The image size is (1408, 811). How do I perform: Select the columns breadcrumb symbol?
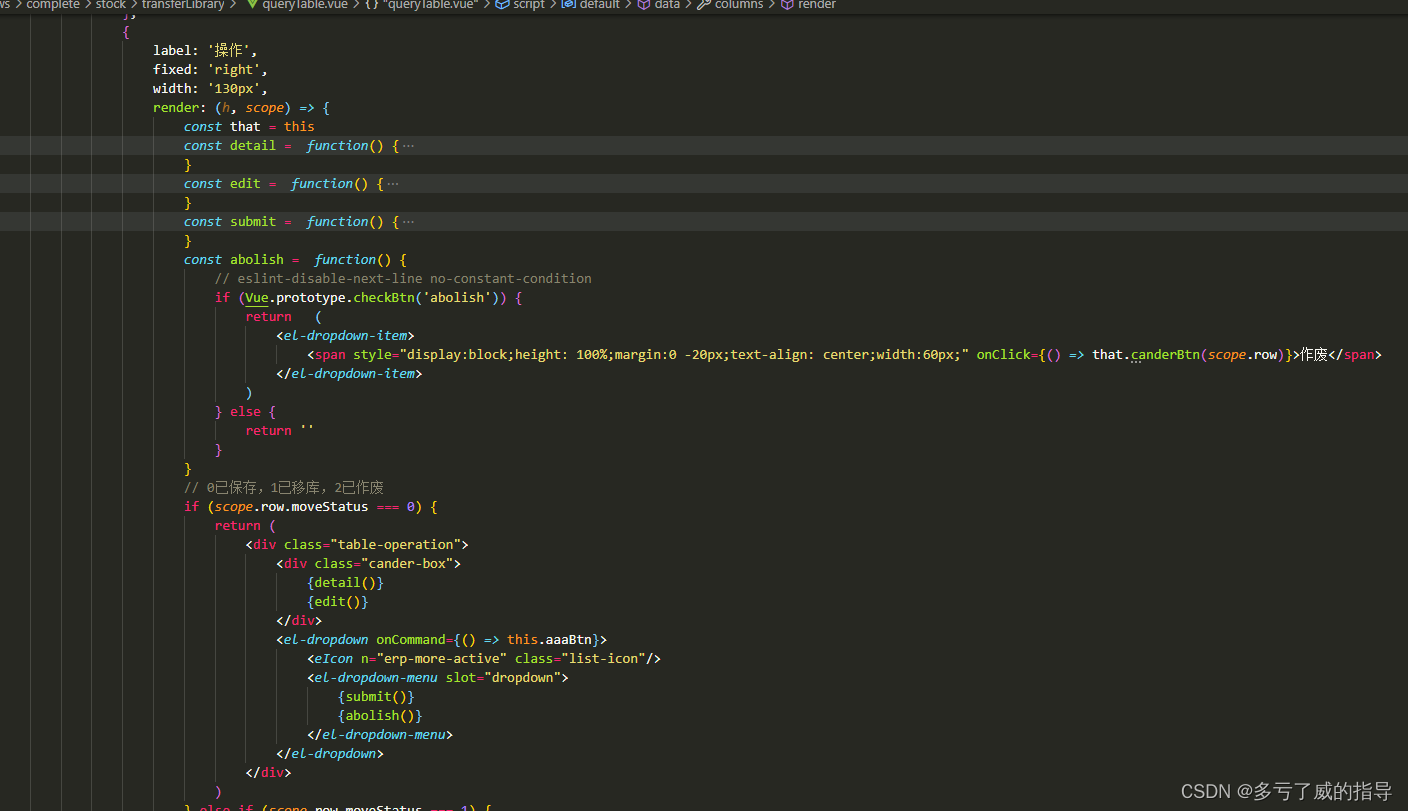pyautogui.click(x=730, y=5)
